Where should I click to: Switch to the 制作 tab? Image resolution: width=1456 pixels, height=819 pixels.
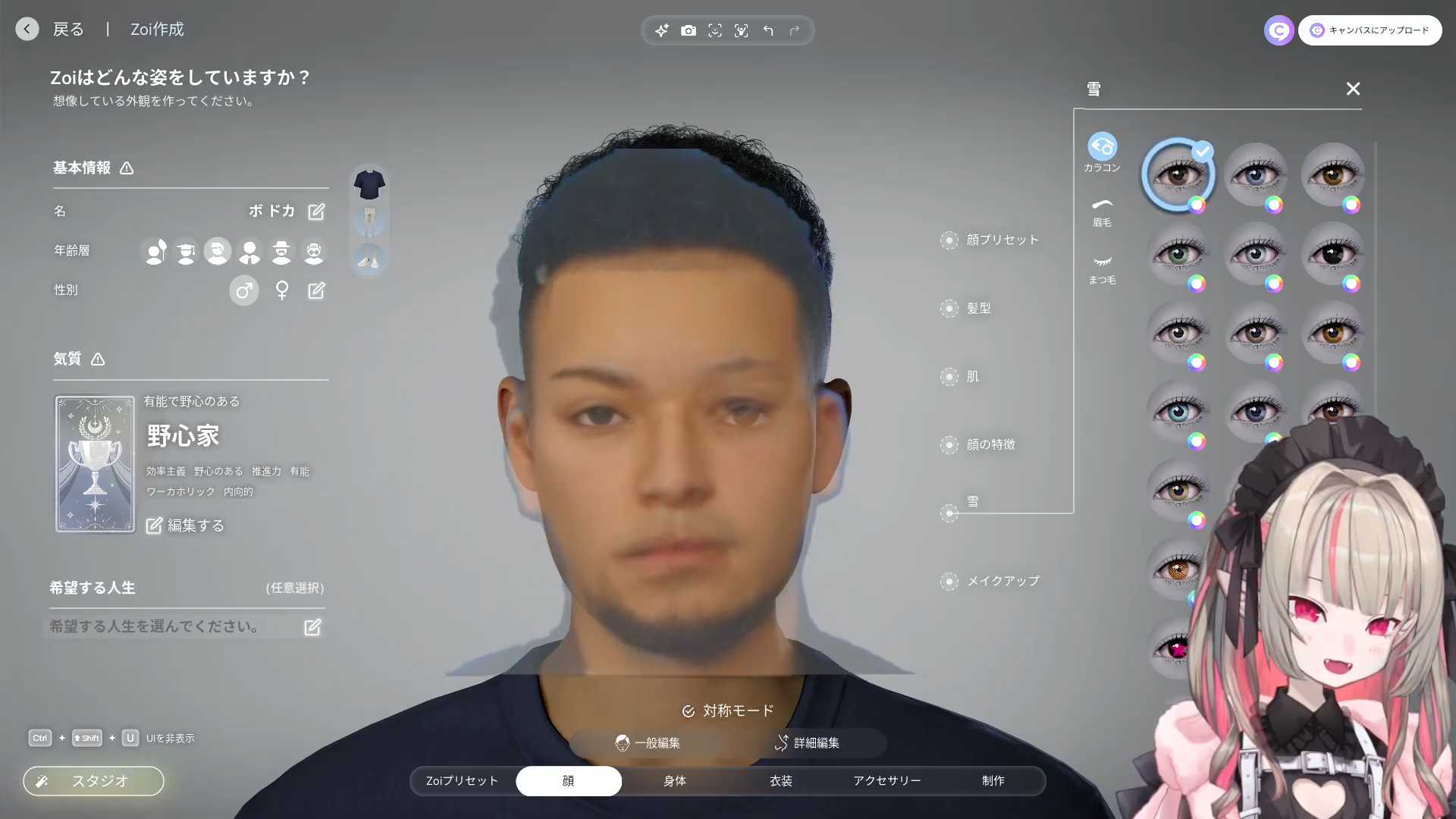[993, 781]
